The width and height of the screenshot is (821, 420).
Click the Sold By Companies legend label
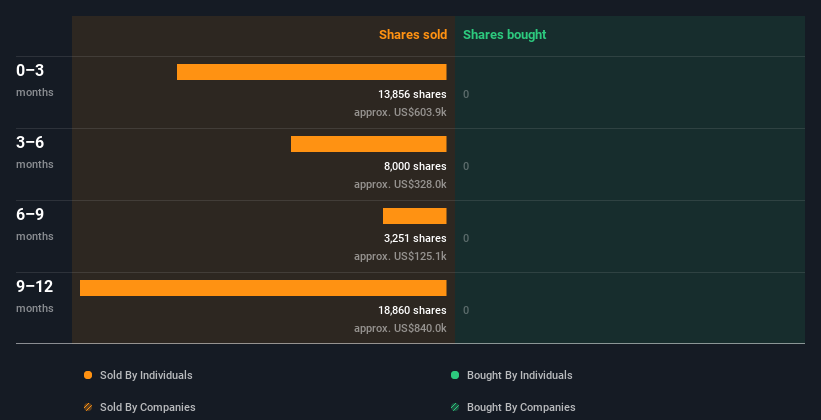[x=148, y=407]
